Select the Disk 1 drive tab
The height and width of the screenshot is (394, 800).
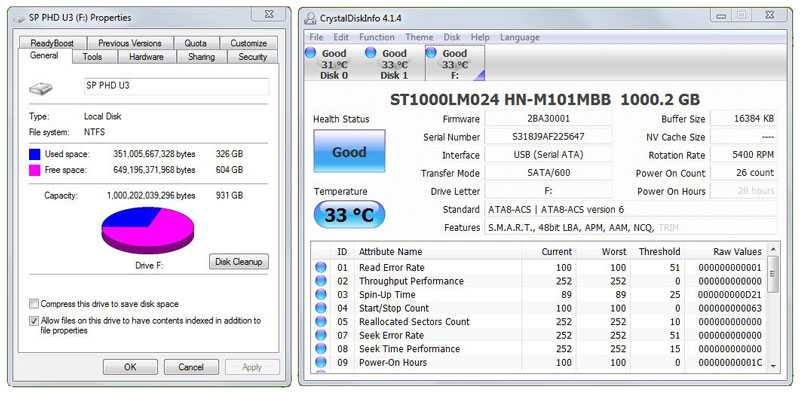[x=395, y=64]
